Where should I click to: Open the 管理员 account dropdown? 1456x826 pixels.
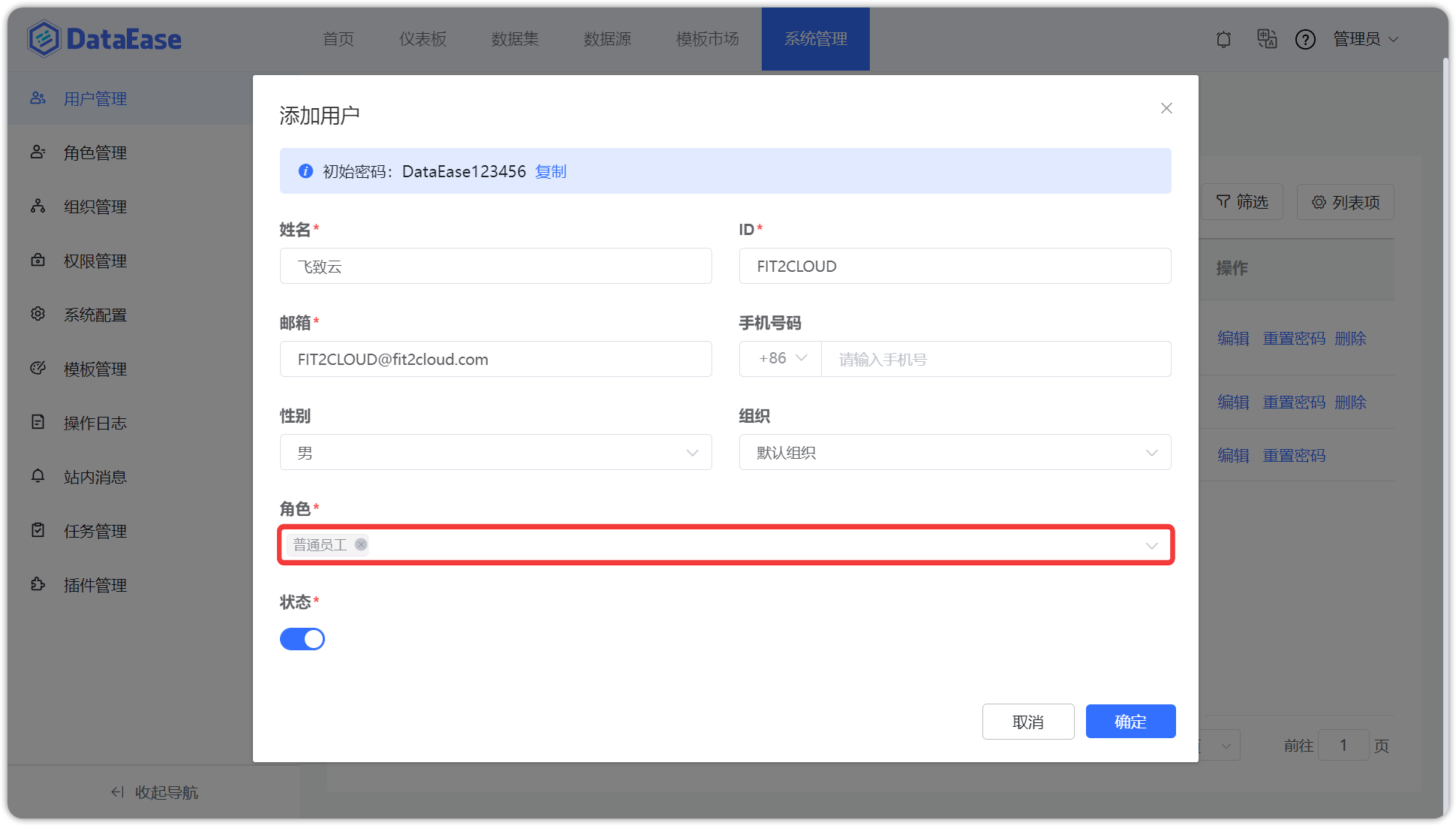click(x=1366, y=39)
